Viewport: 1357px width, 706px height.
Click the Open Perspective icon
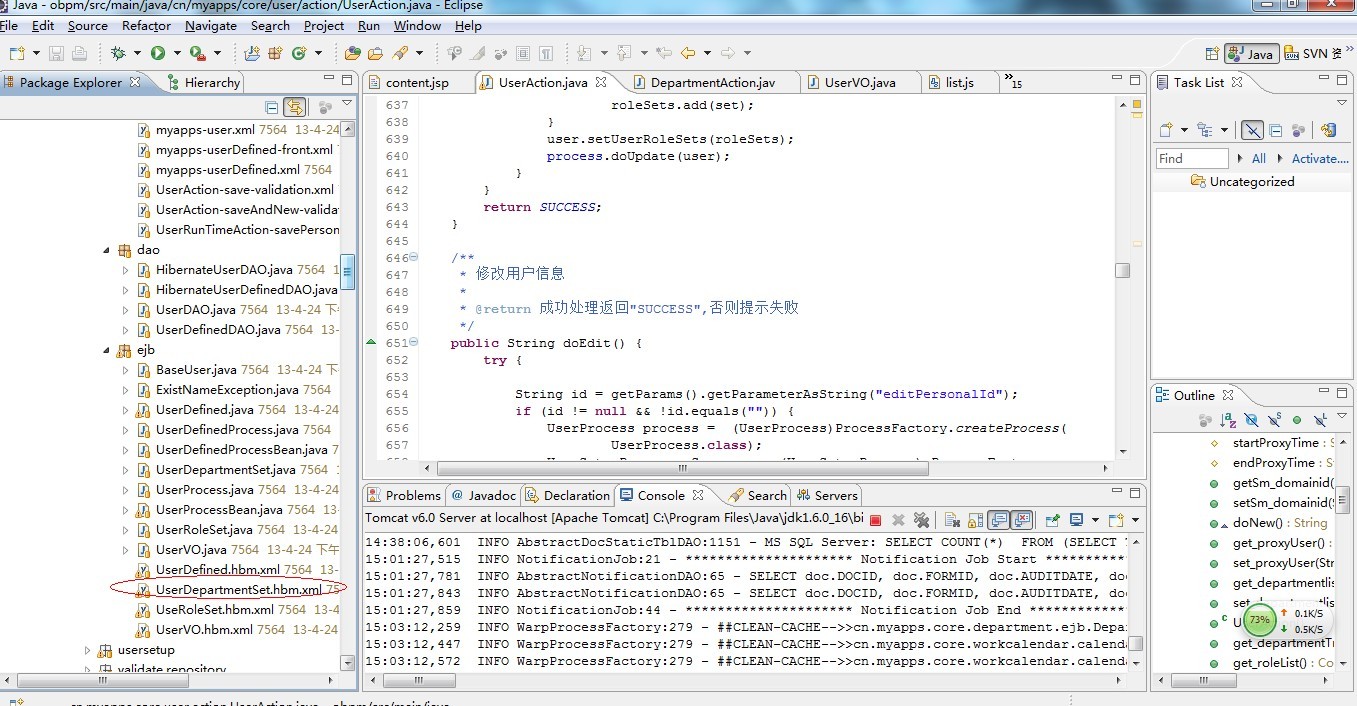click(1212, 53)
